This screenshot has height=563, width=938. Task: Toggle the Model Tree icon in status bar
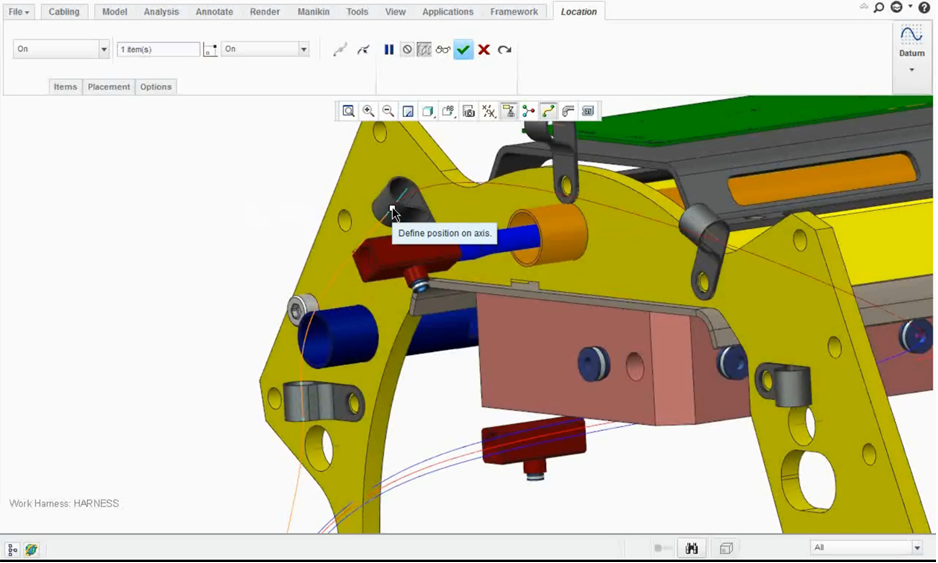click(x=12, y=549)
